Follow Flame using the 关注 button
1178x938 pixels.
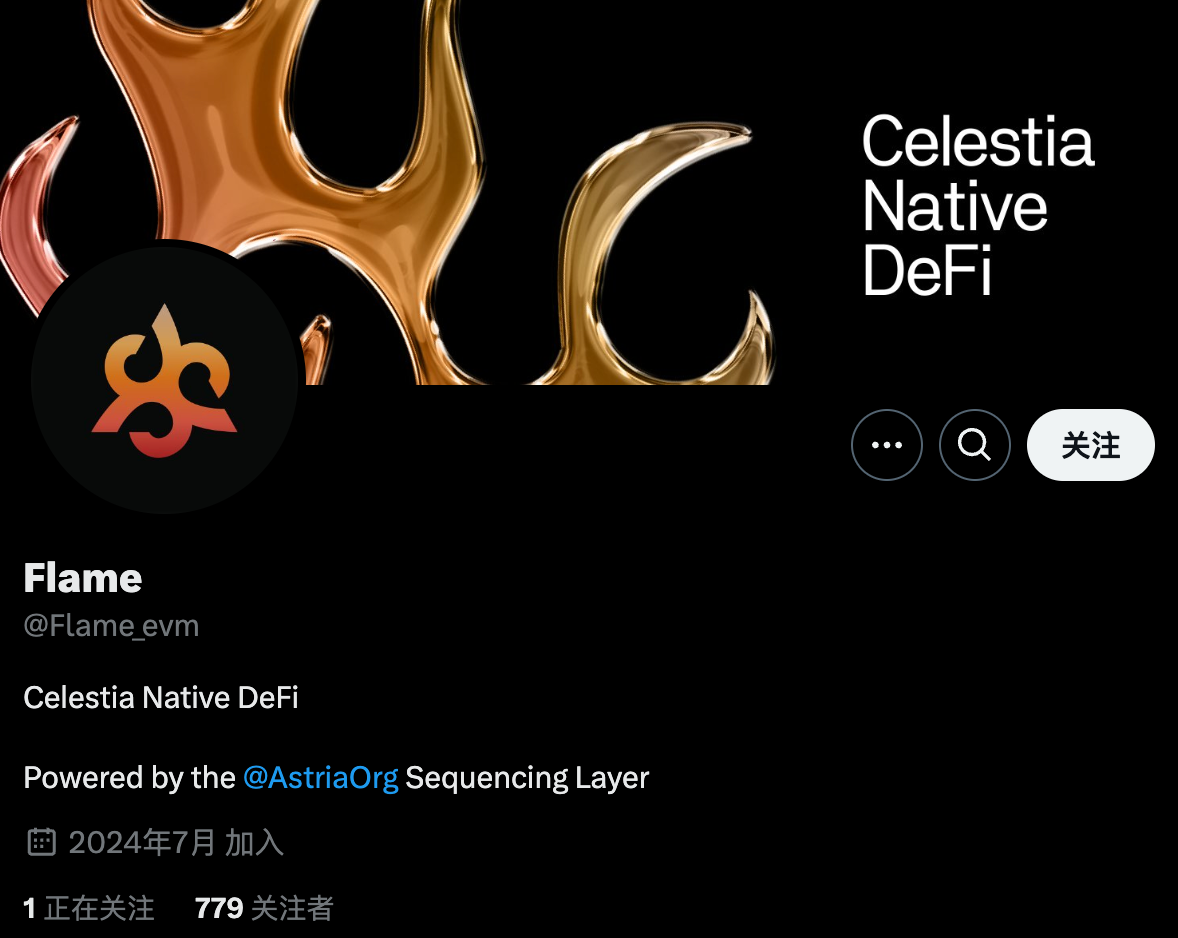(1090, 445)
